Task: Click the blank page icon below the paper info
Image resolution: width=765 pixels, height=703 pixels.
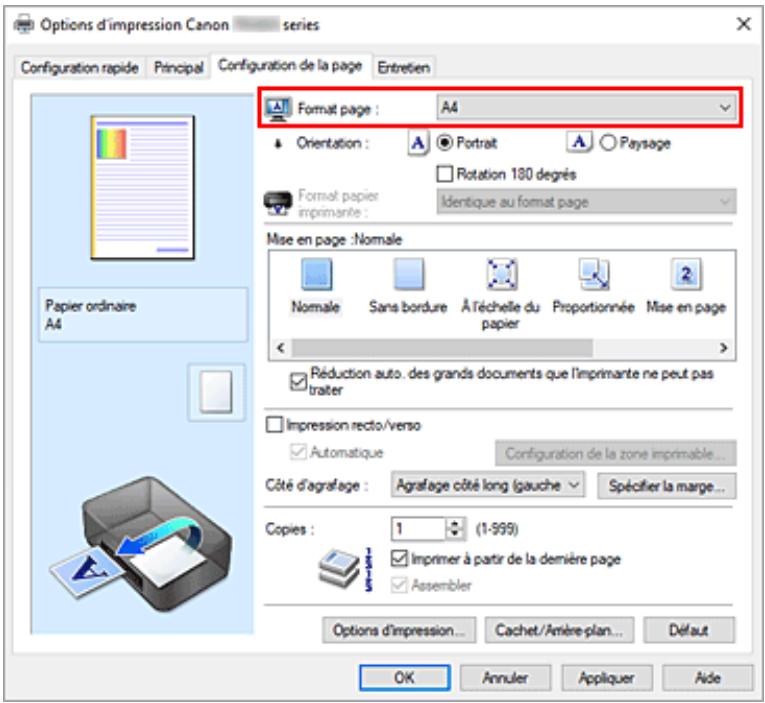Action: click(x=216, y=392)
